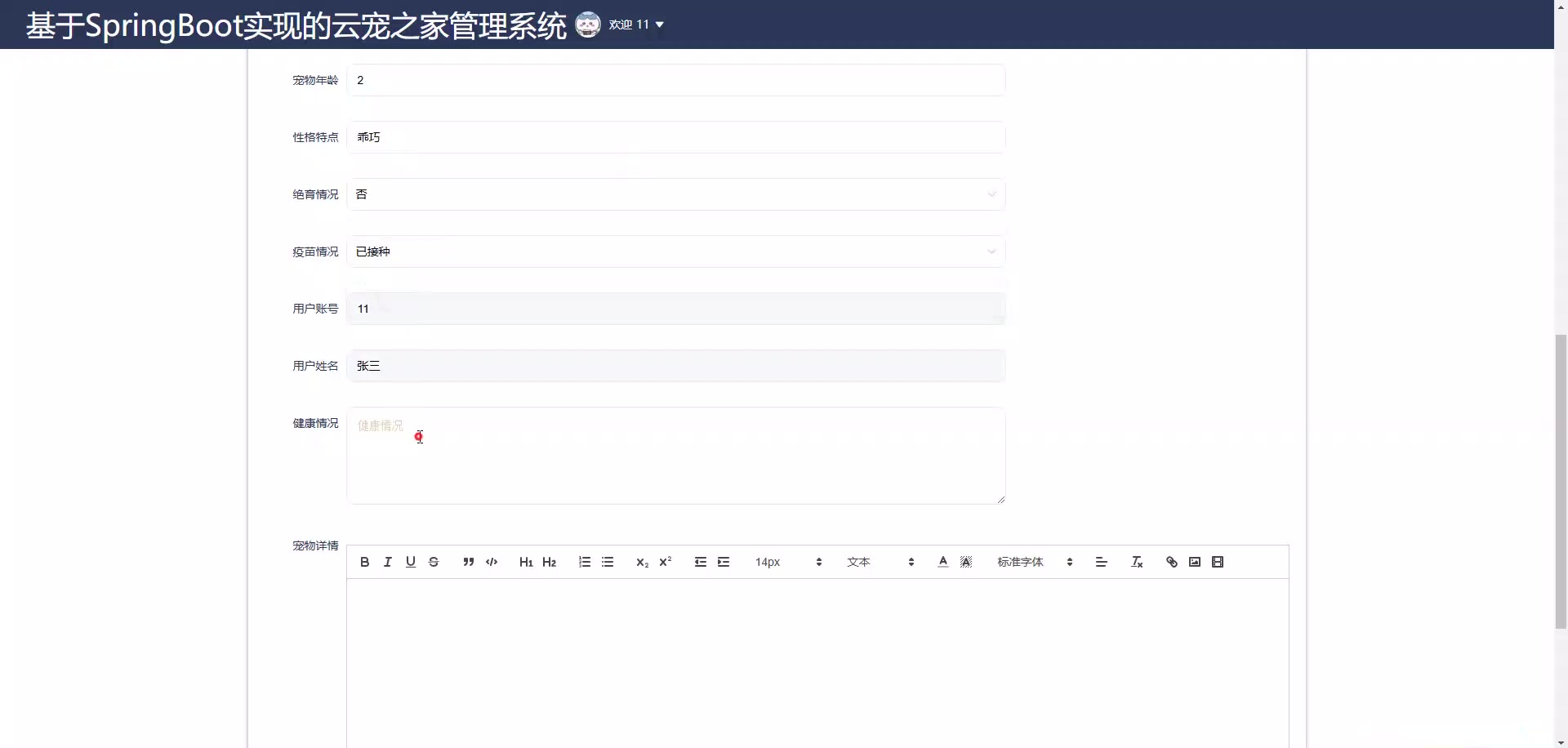Apply Heading 1 style

(x=526, y=562)
